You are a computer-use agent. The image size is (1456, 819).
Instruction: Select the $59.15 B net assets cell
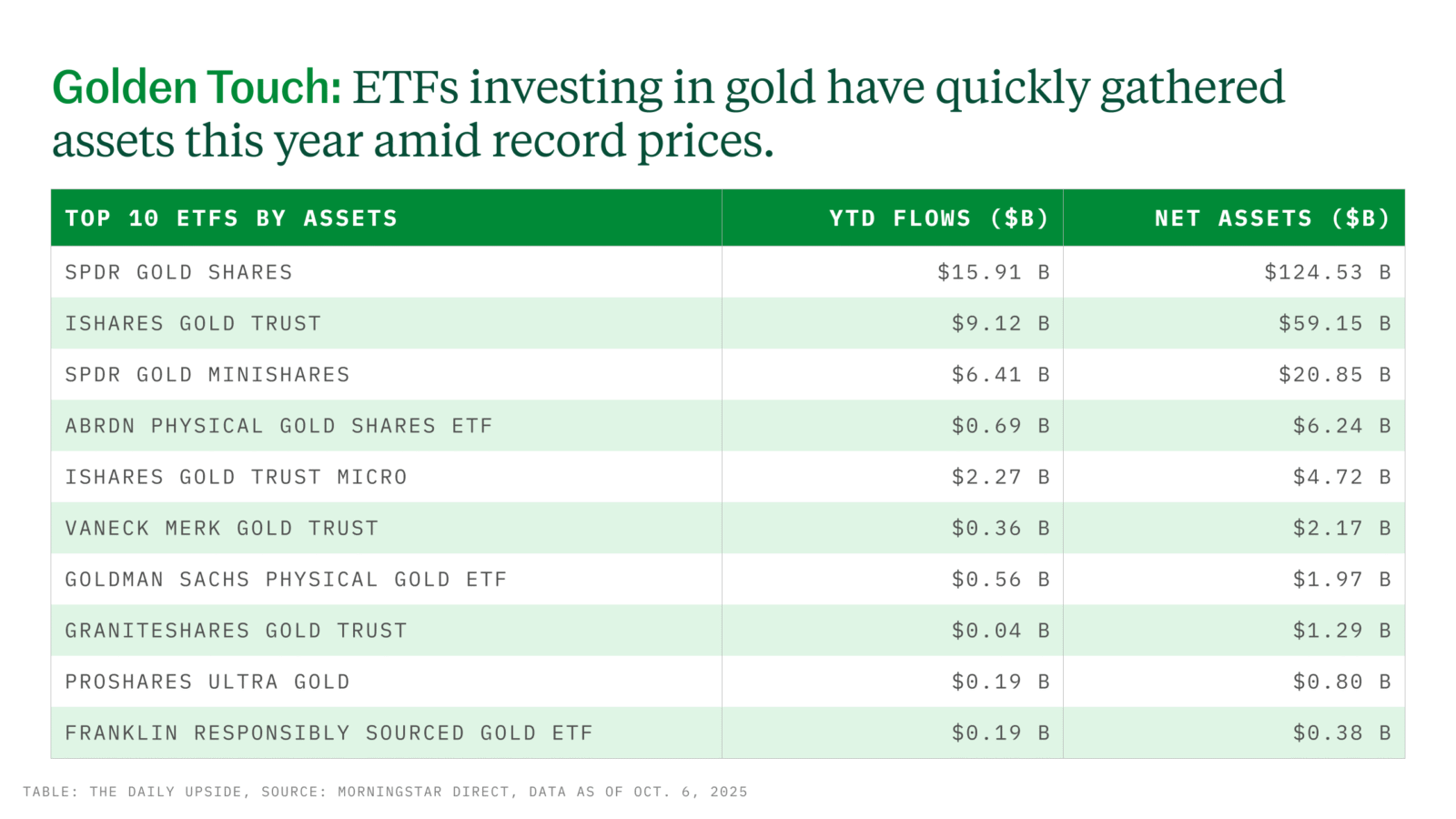1334,323
